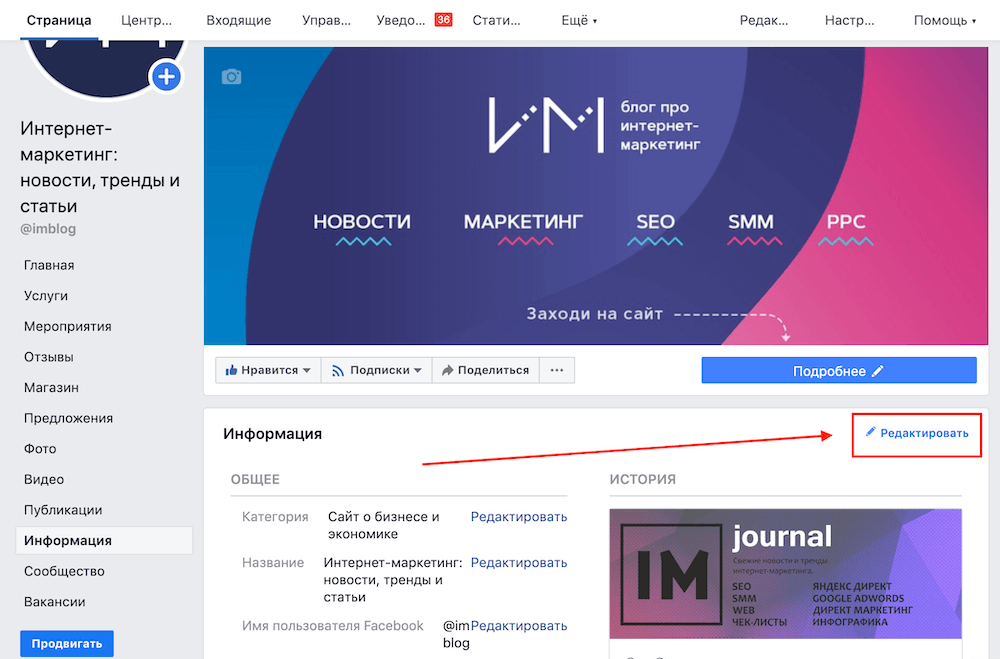Edit Имя пользователя Facebook via Редактировать
Viewport: 1000px width, 659px height.
518,626
